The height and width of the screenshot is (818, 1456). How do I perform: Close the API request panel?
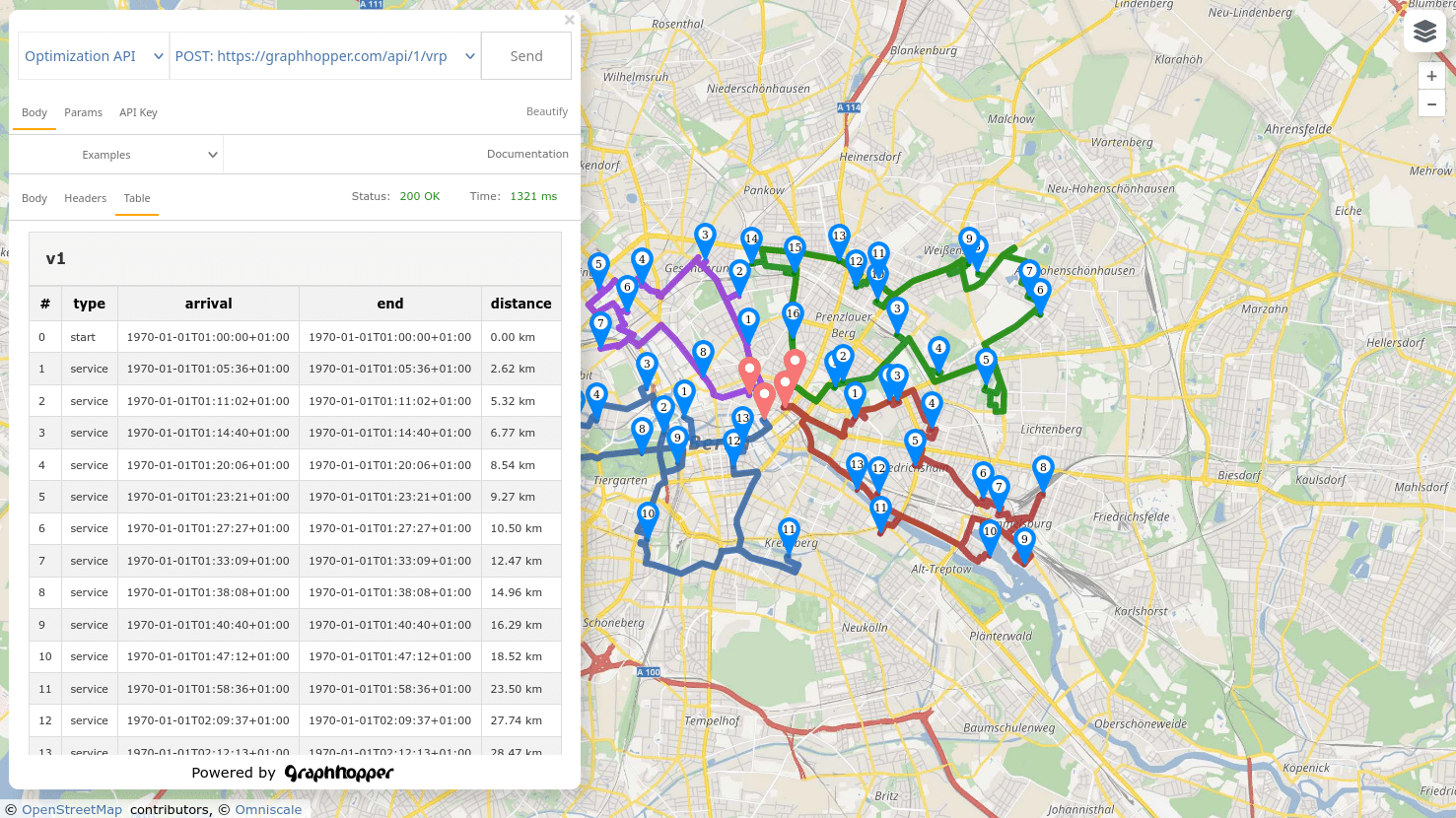pos(569,20)
